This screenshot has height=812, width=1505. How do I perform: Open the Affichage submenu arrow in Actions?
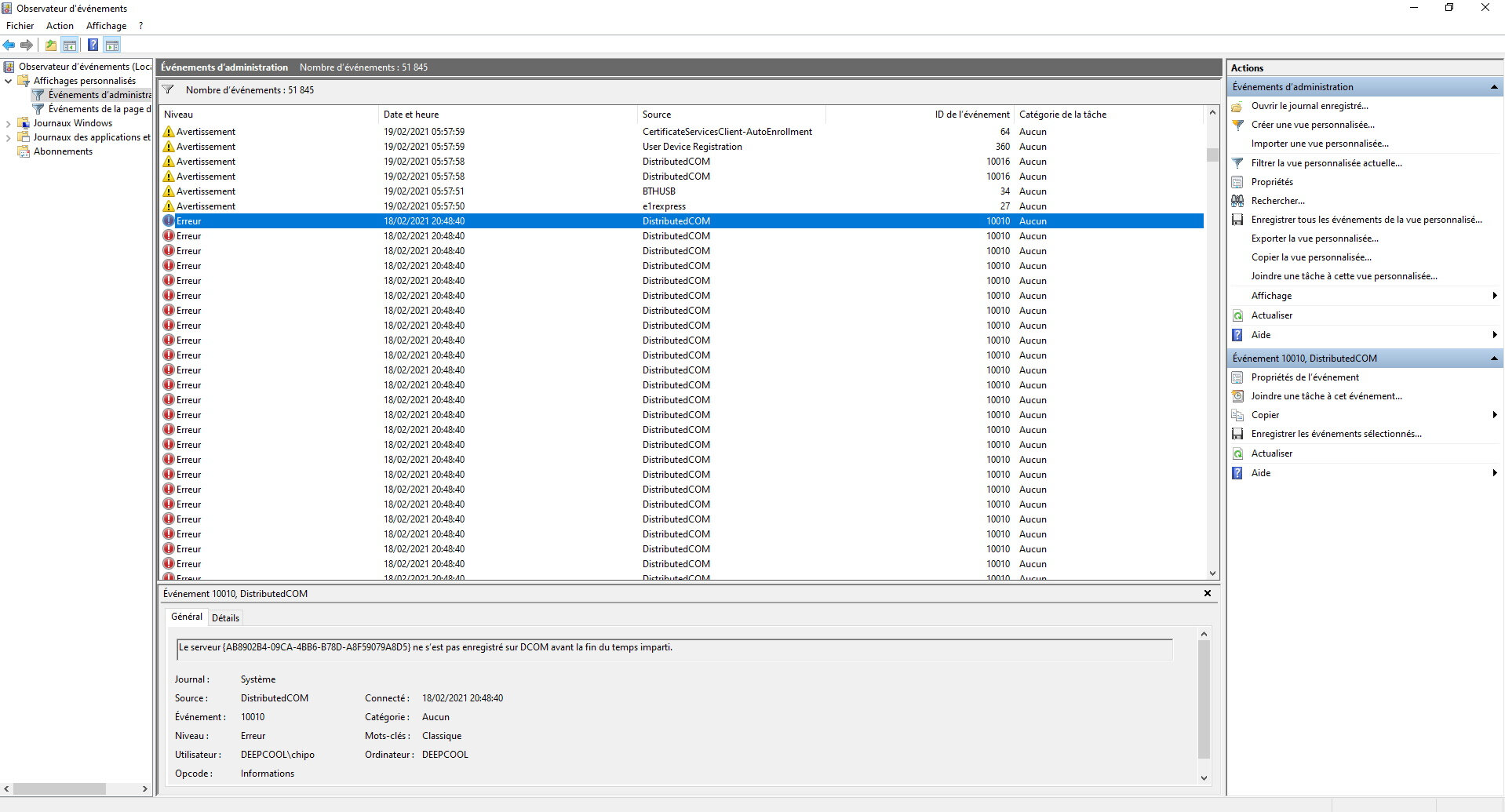(1494, 296)
